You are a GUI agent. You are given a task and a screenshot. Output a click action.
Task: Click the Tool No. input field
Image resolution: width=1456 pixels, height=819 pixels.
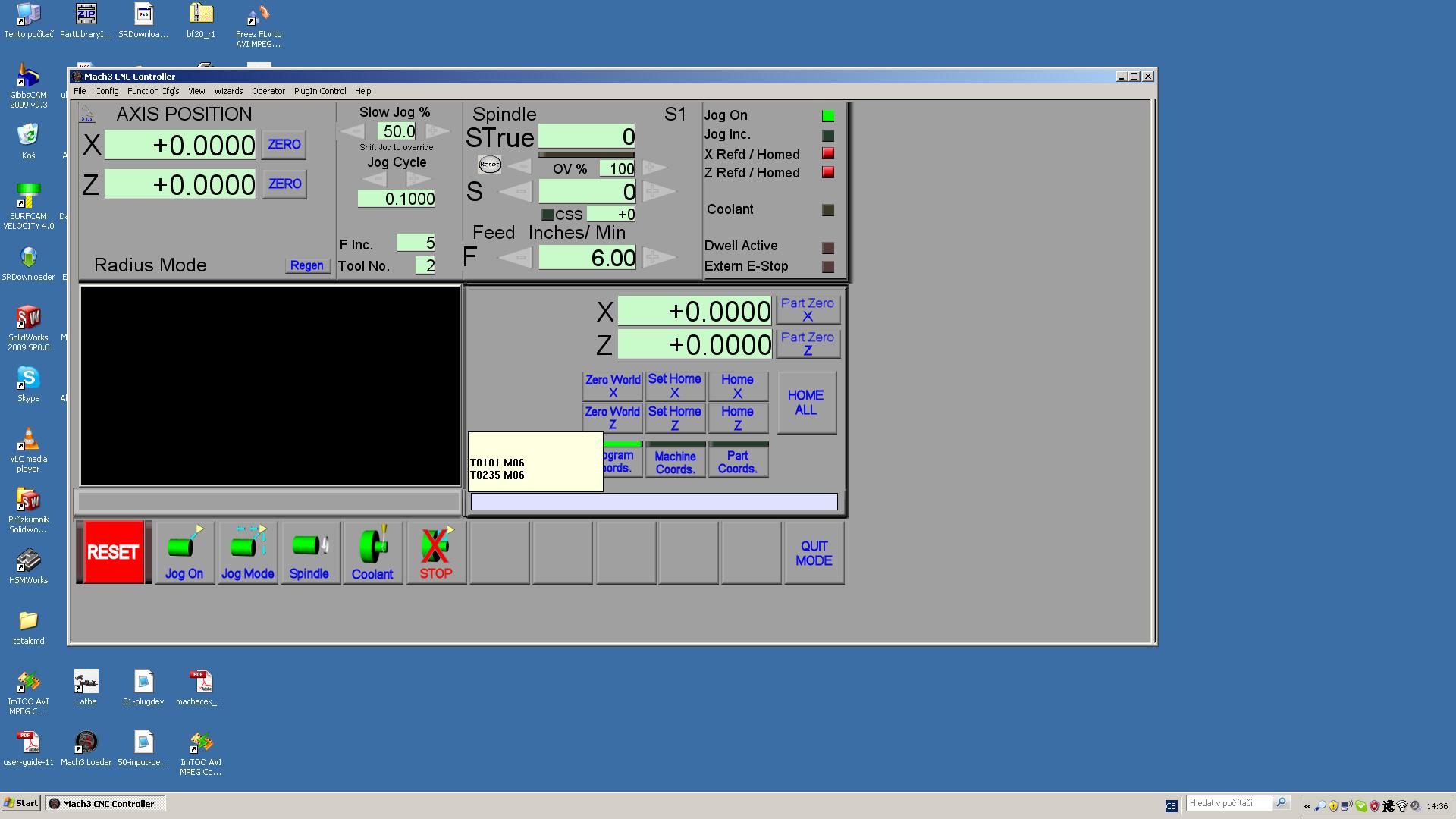425,265
